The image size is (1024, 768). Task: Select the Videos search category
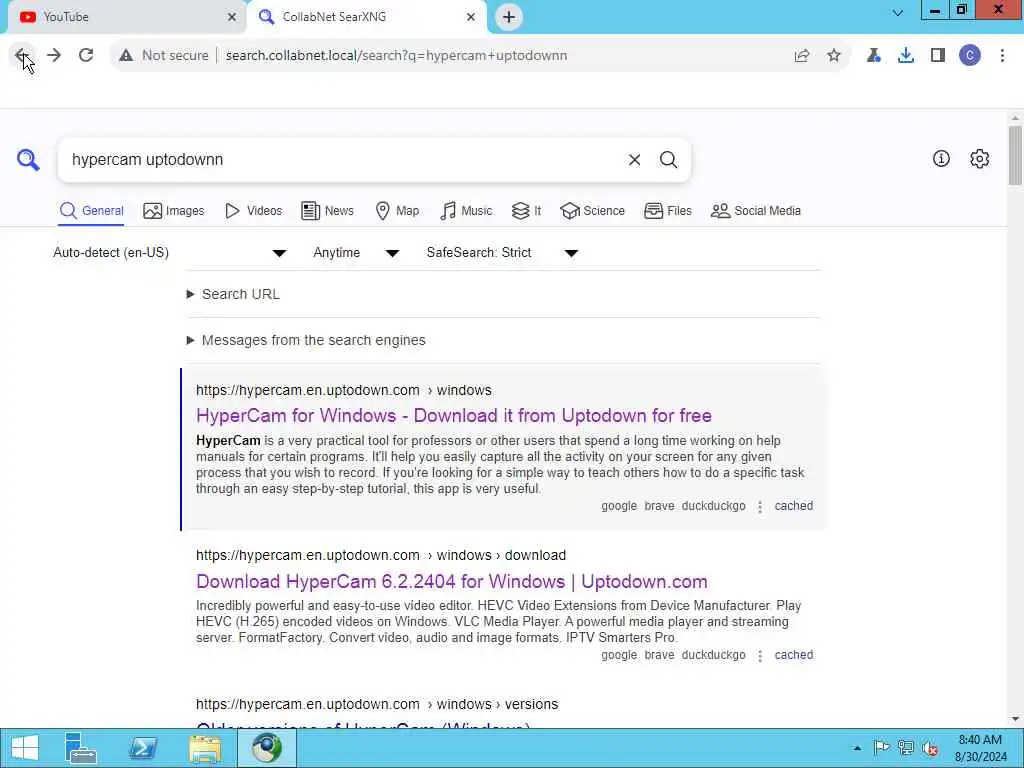tap(253, 211)
